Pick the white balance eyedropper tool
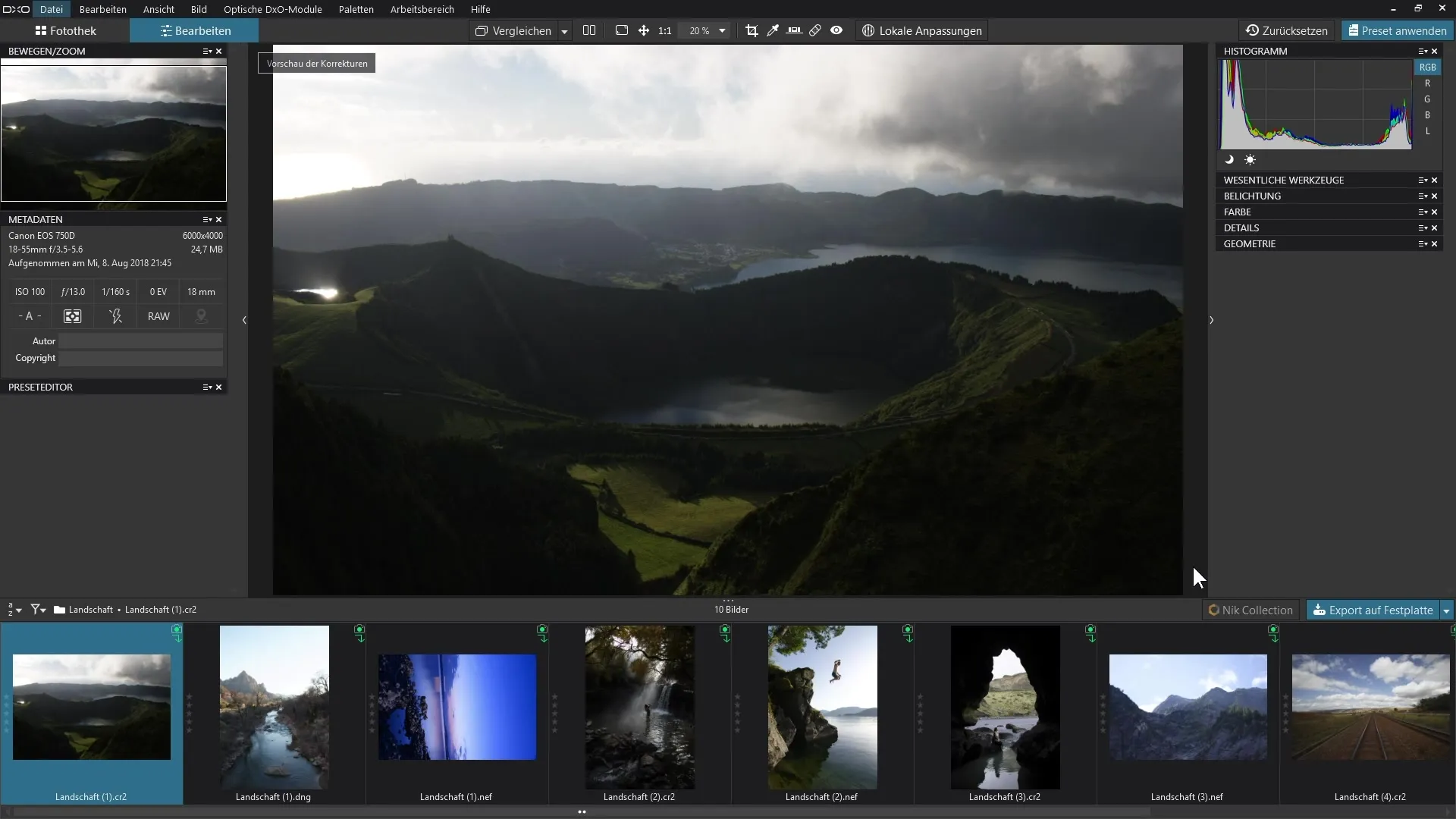Screen dimensions: 1456x819 click(773, 30)
